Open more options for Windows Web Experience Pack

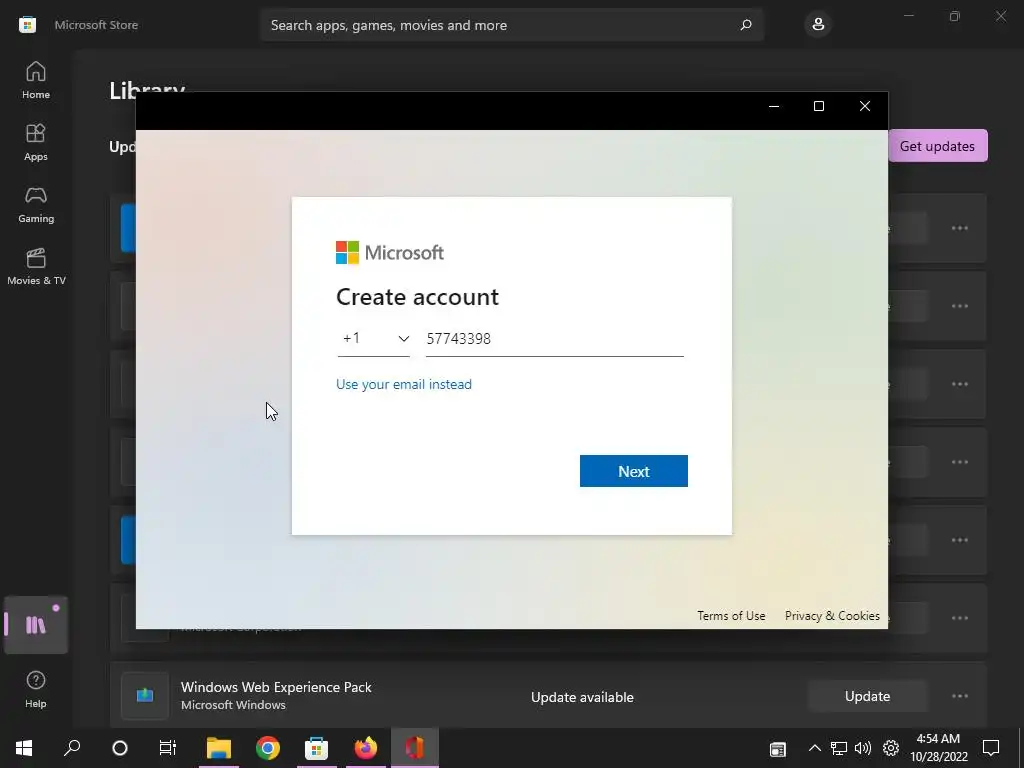[x=959, y=696]
